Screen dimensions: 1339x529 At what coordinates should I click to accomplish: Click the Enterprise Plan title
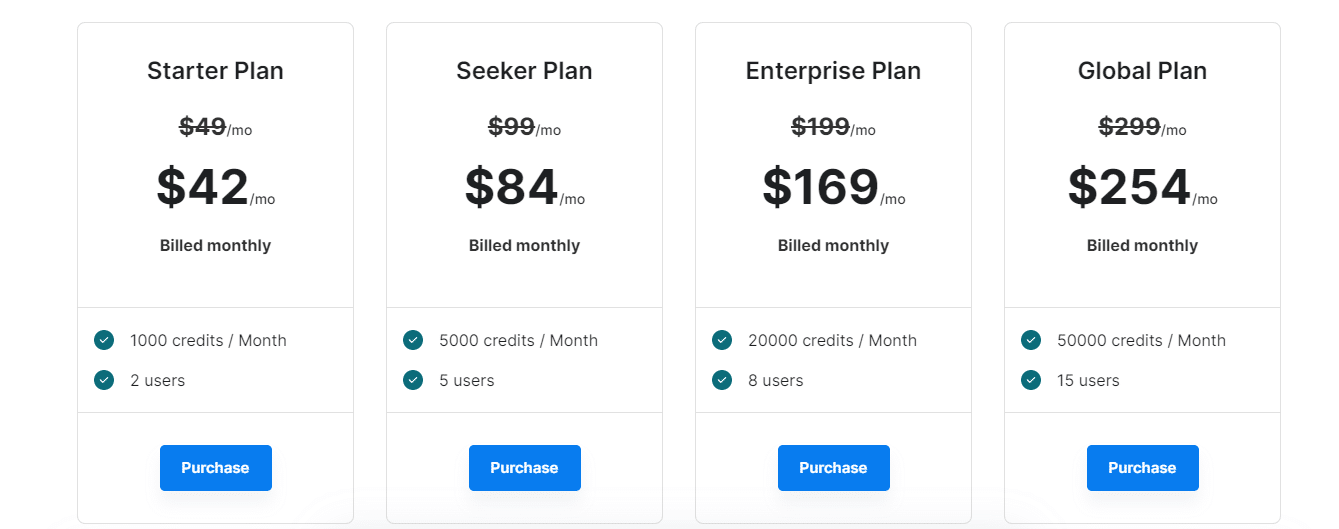pos(833,71)
